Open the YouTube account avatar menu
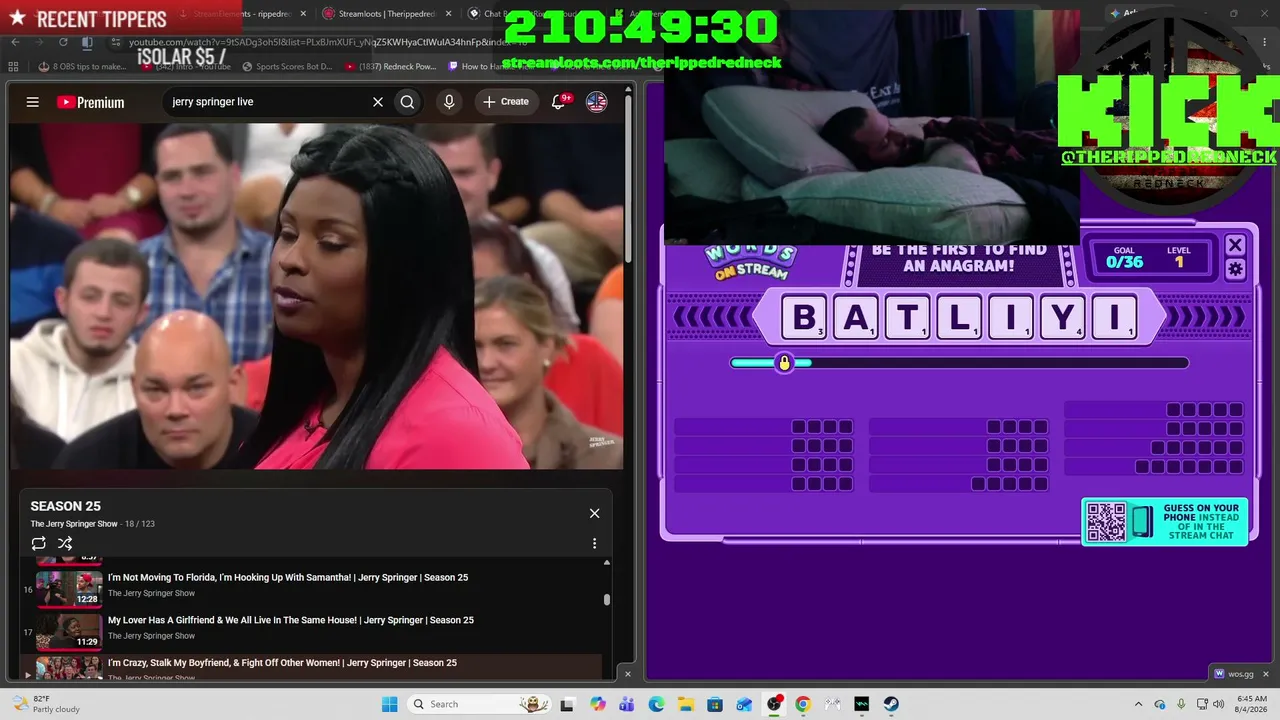1280x720 pixels. (597, 102)
